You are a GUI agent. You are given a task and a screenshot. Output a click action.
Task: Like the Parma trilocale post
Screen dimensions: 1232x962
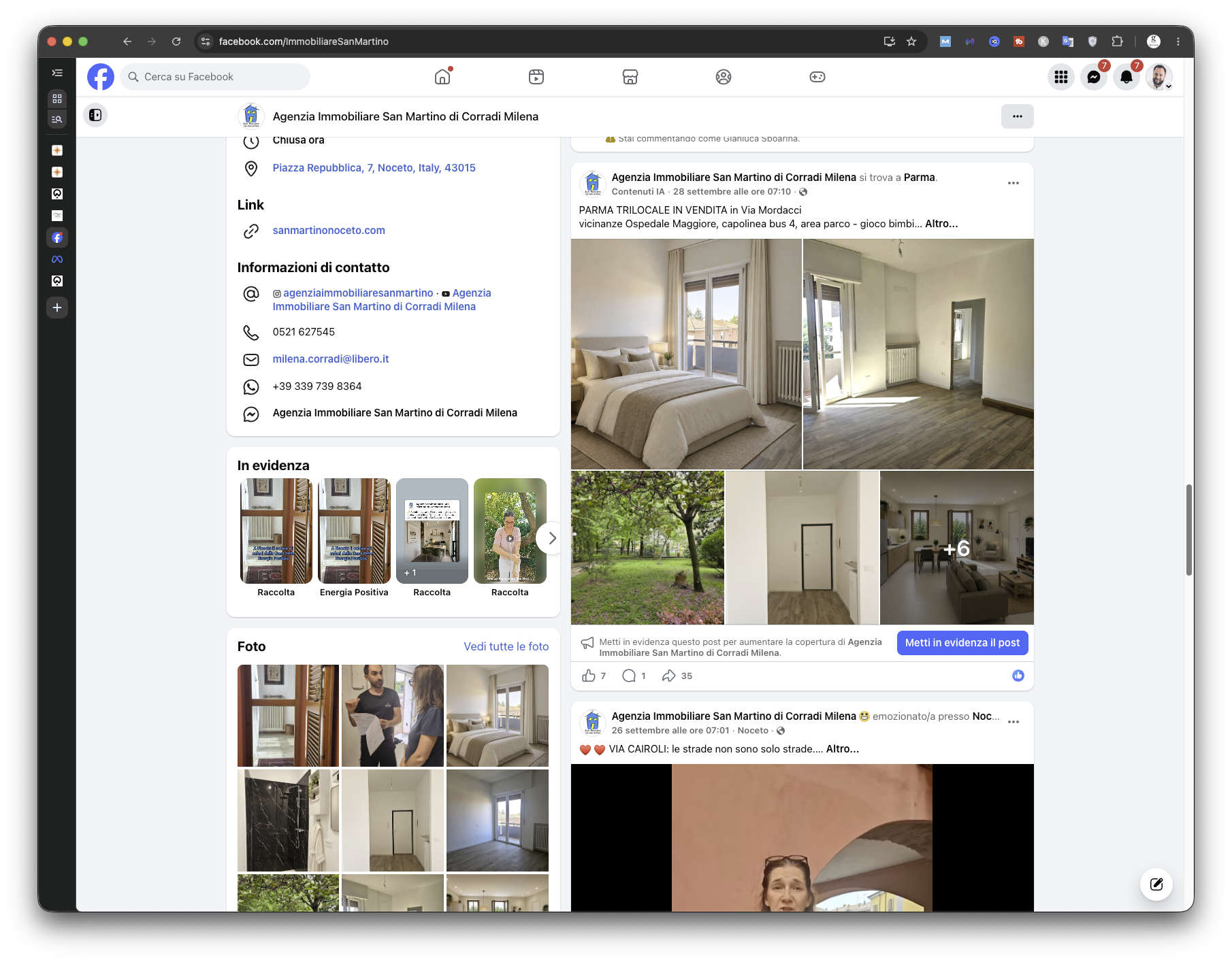point(589,676)
